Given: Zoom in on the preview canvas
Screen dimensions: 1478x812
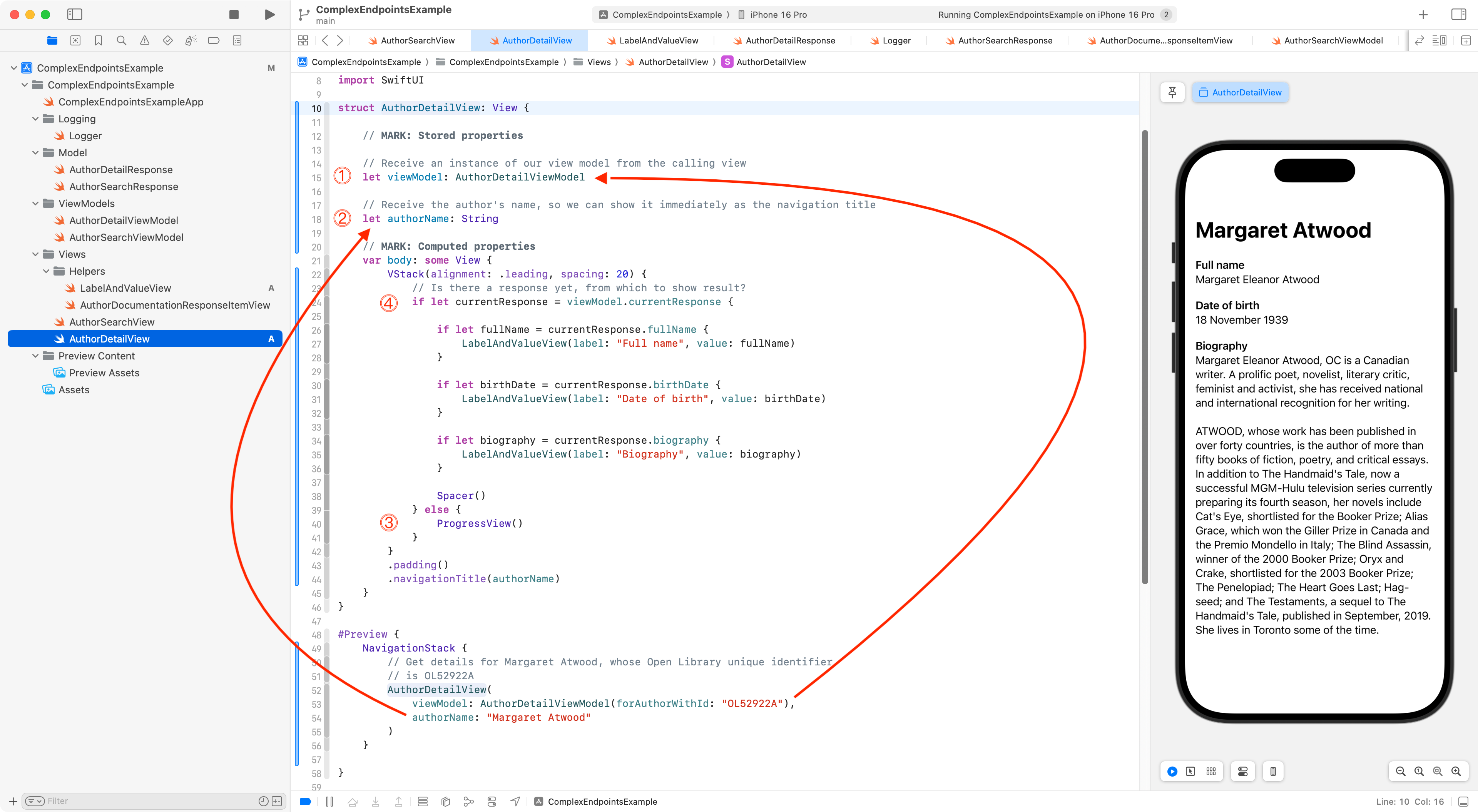Looking at the screenshot, I should [1456, 771].
